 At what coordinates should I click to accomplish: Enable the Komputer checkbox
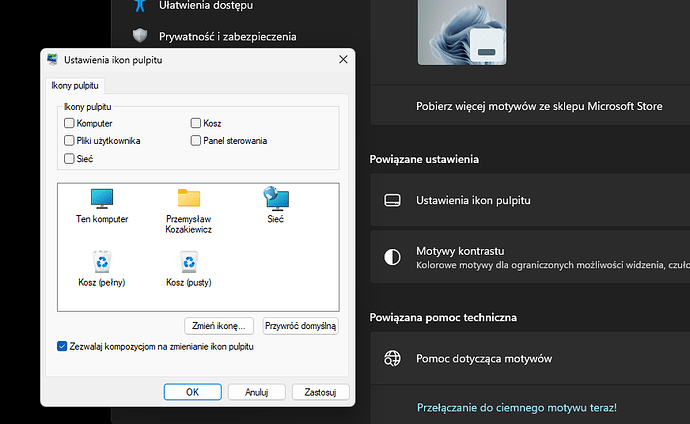69,124
